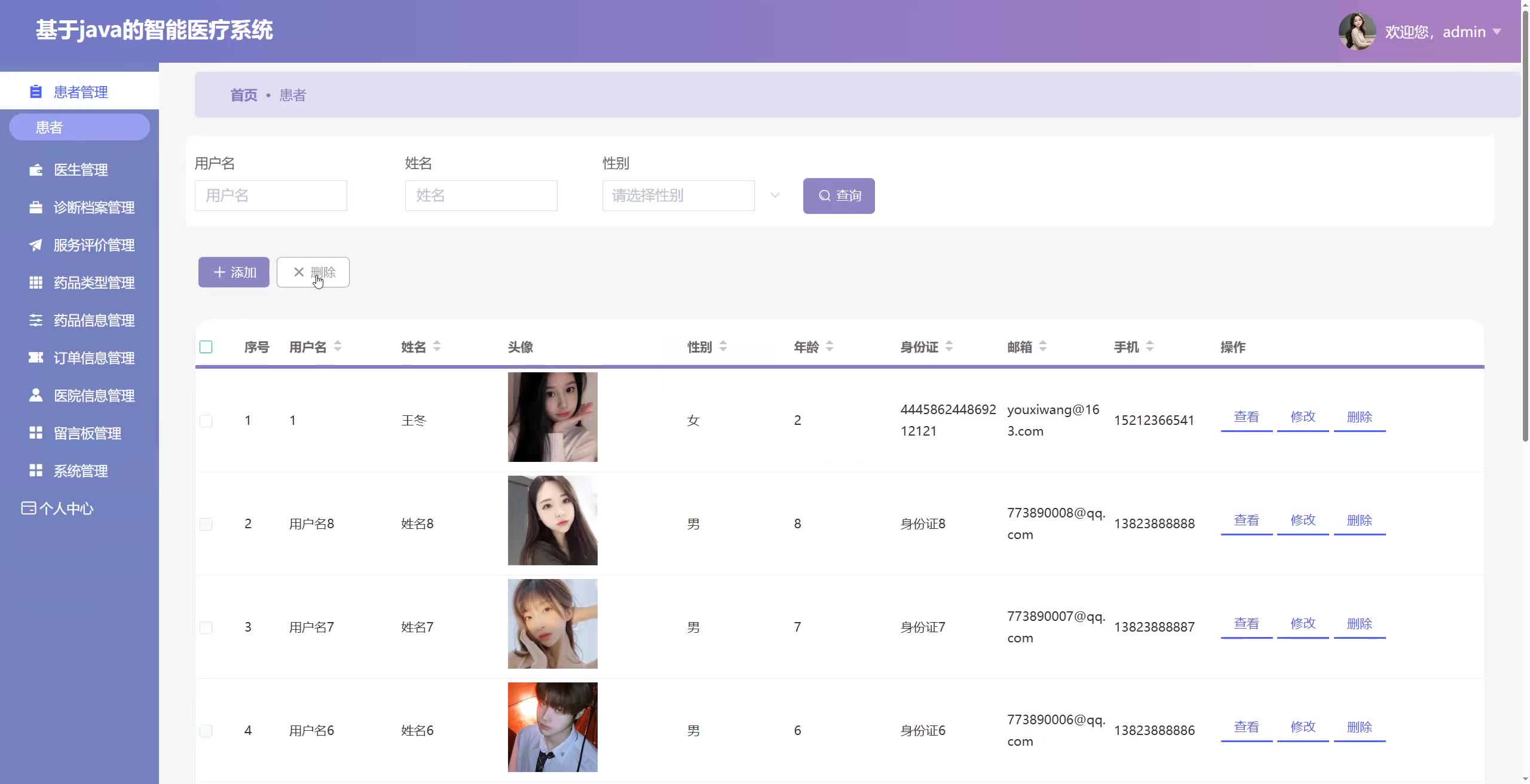The image size is (1530, 784).
Task: Click the 医院信息管理 person icon
Action: click(36, 396)
